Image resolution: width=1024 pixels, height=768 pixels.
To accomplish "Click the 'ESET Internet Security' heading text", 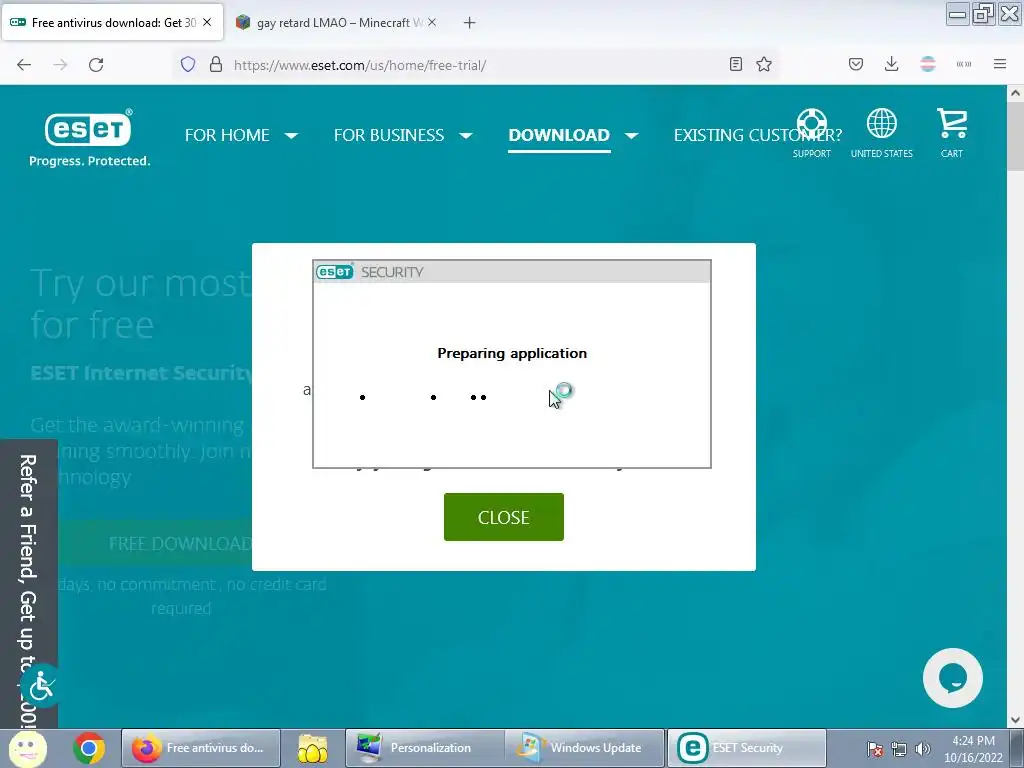I will (141, 372).
